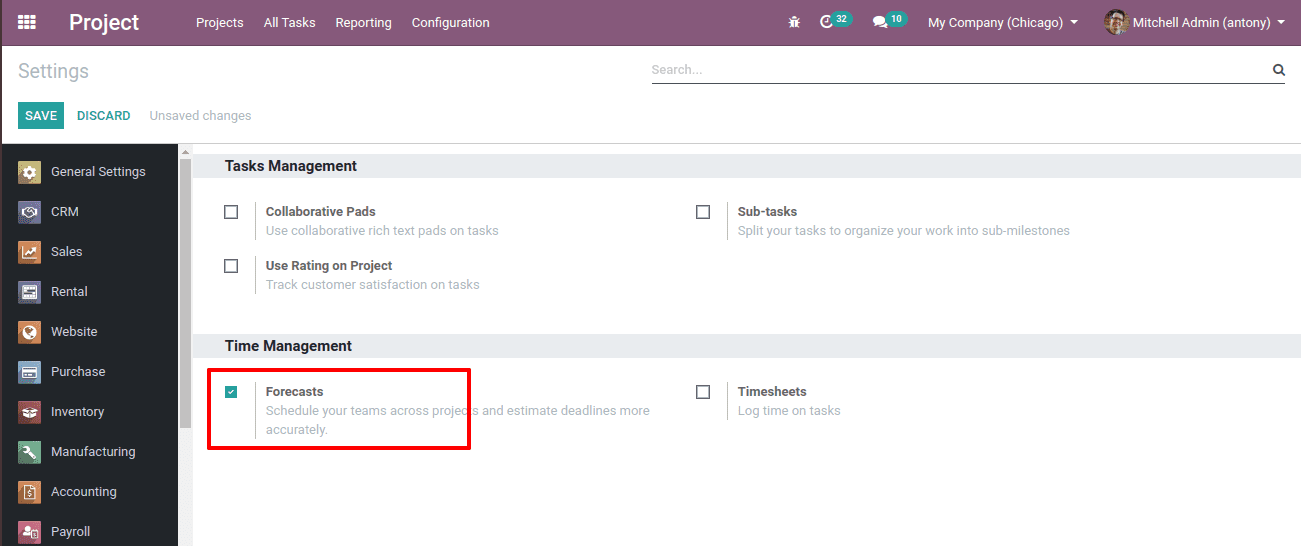The image size is (1301, 546).
Task: Click the Settings page title
Action: 54,71
